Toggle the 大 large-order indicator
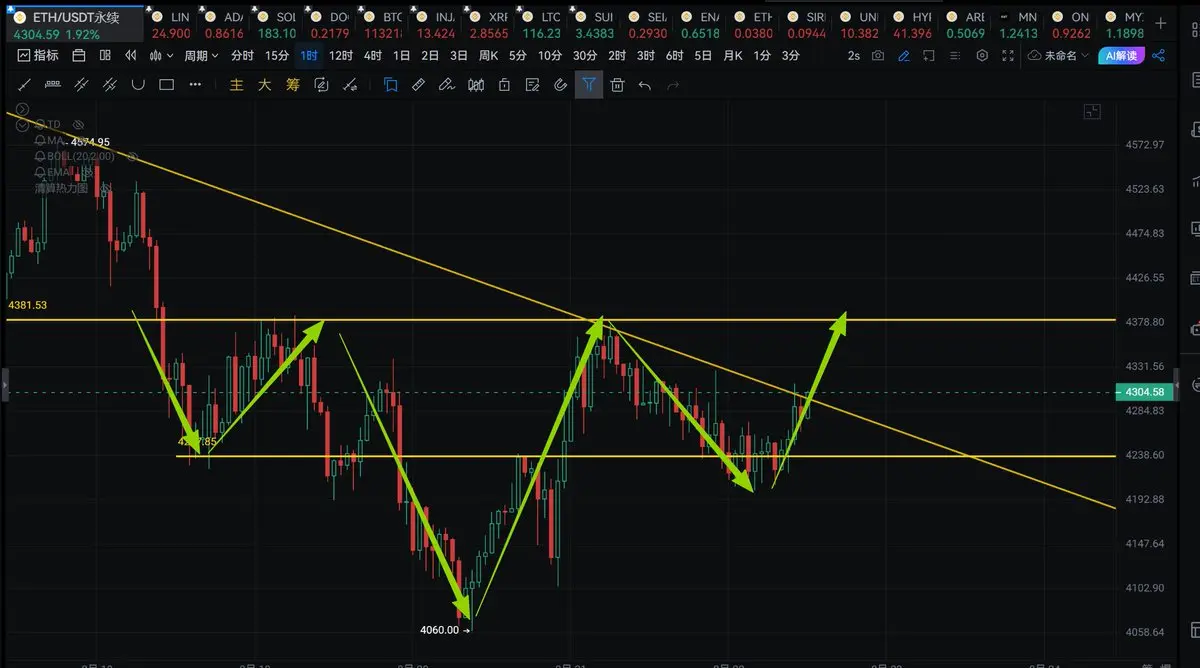 click(265, 85)
